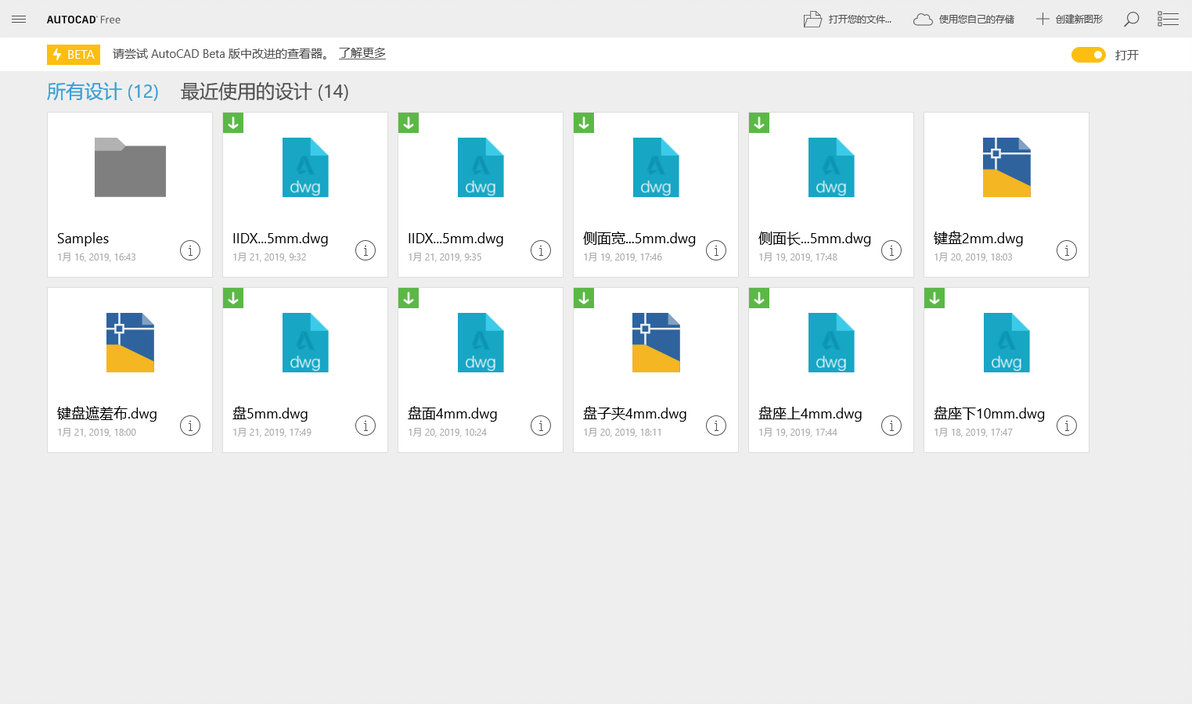This screenshot has width=1192, height=704.
Task: Open info for IIDX file dated 9:32
Action: [x=366, y=250]
